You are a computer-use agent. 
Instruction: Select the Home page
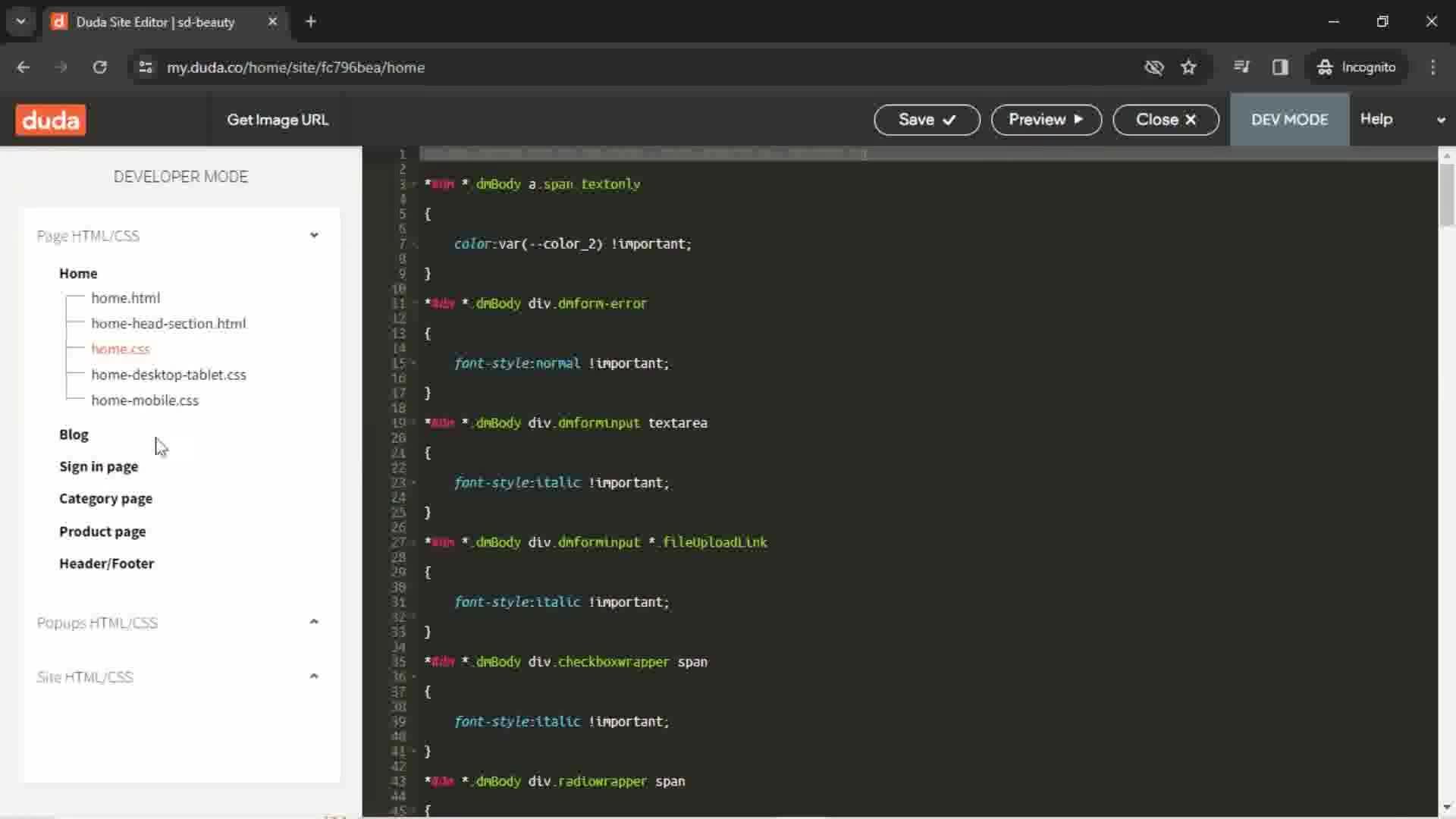[x=78, y=273]
